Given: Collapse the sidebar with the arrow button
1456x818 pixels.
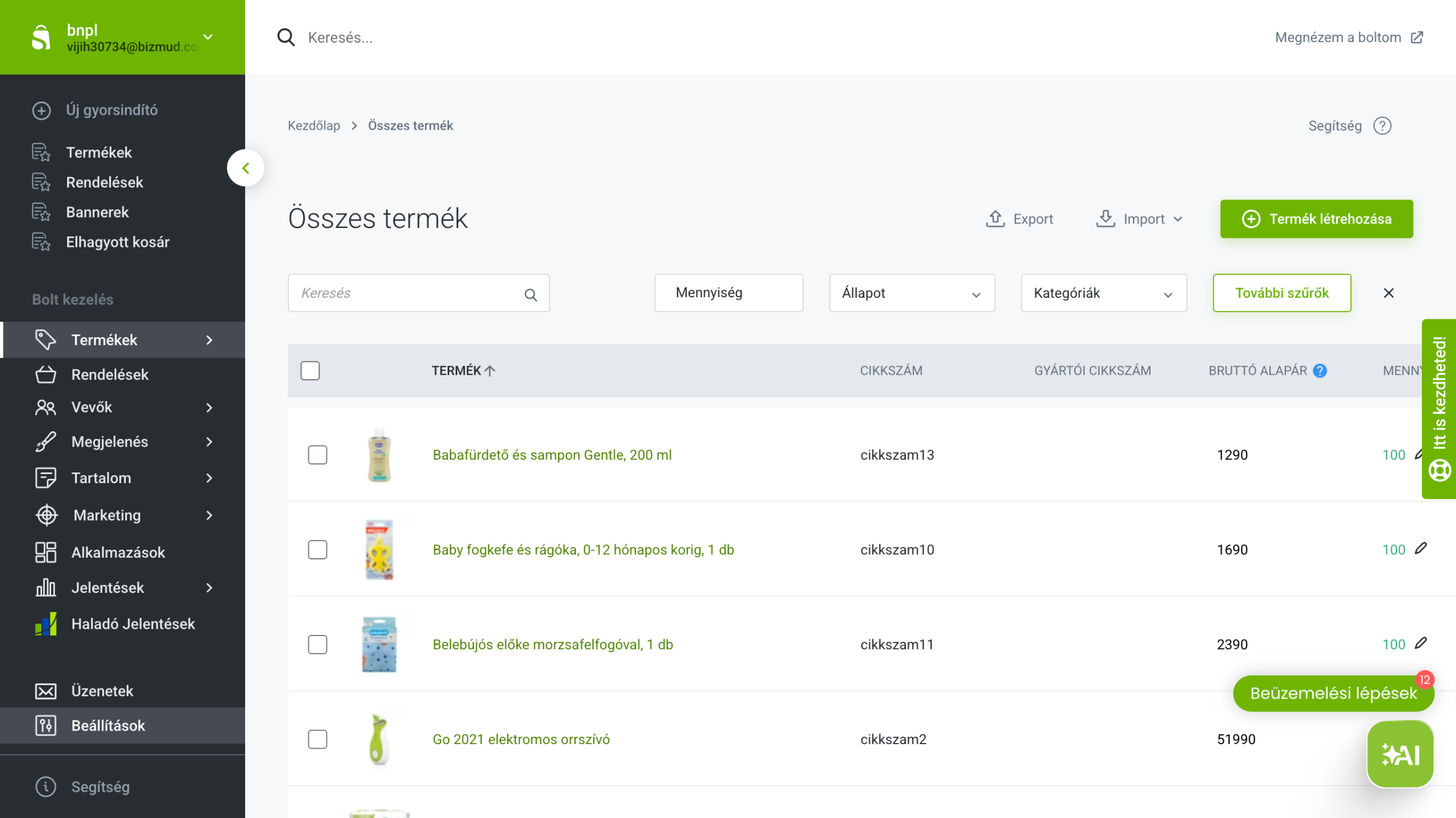Looking at the screenshot, I should click(x=246, y=168).
